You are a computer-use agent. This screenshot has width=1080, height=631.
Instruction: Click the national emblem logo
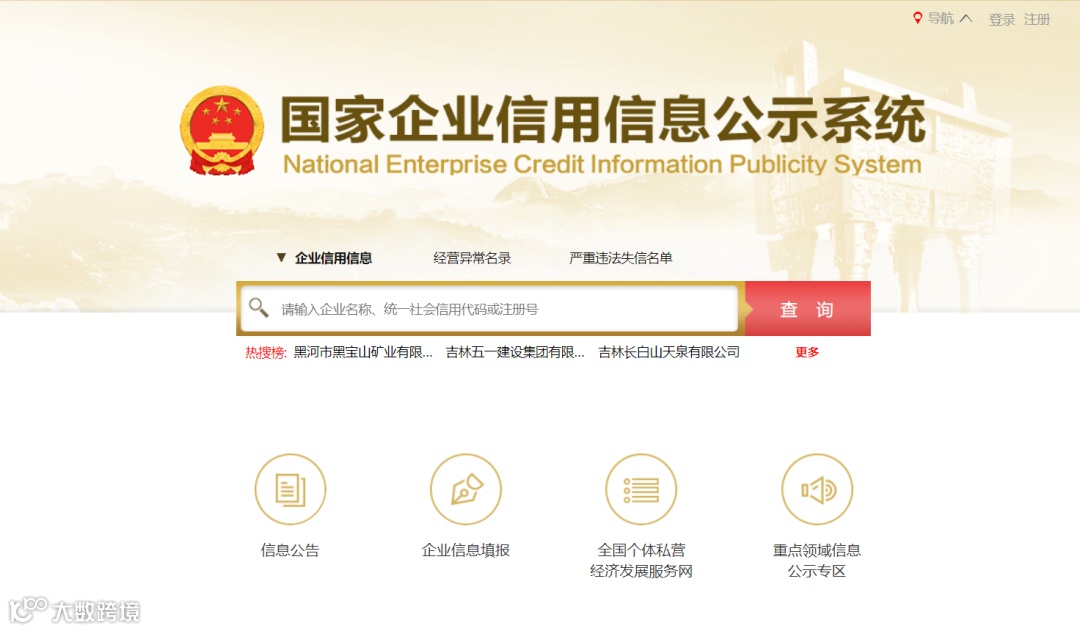(x=222, y=130)
